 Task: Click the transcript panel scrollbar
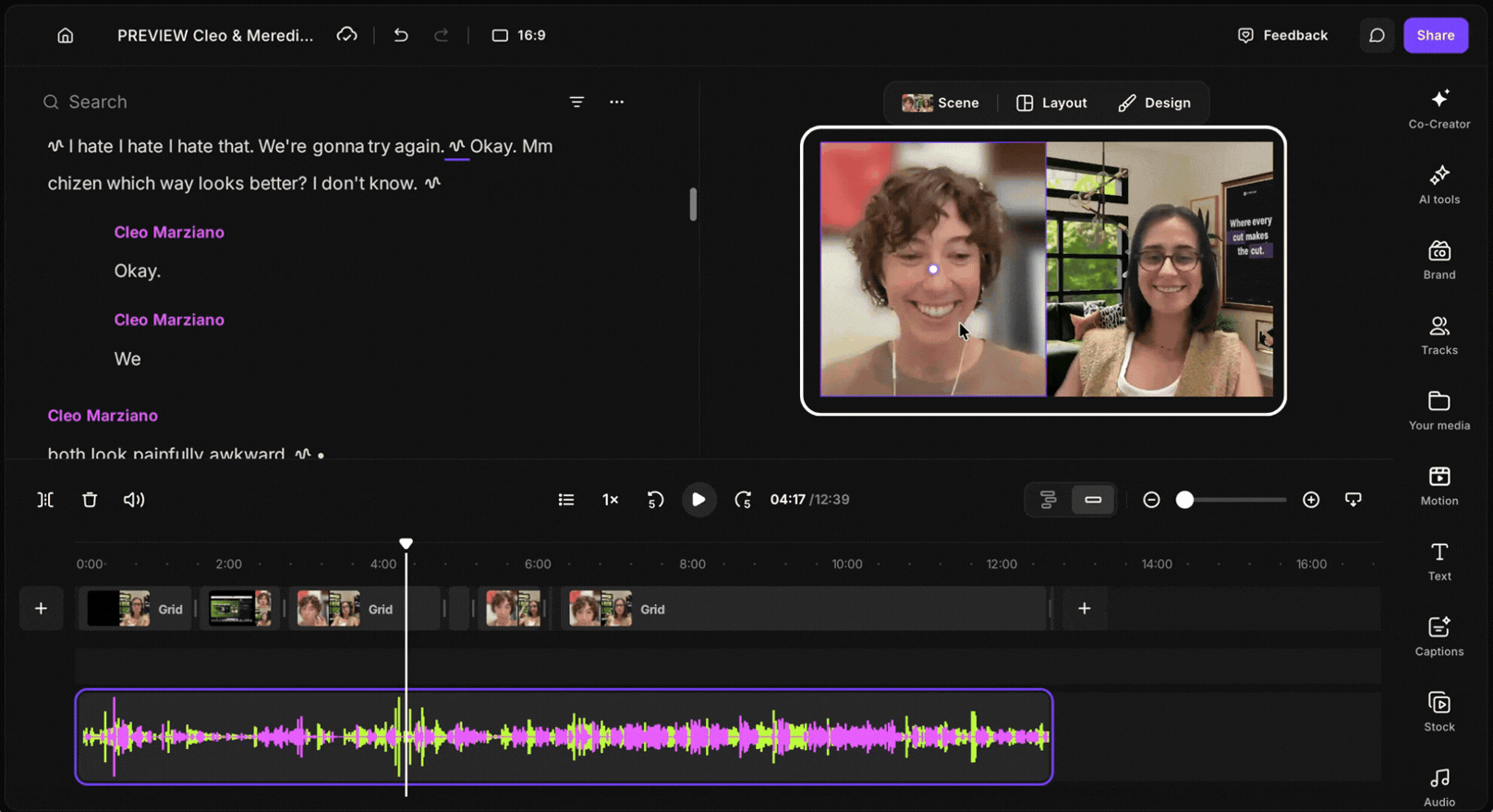tap(693, 204)
